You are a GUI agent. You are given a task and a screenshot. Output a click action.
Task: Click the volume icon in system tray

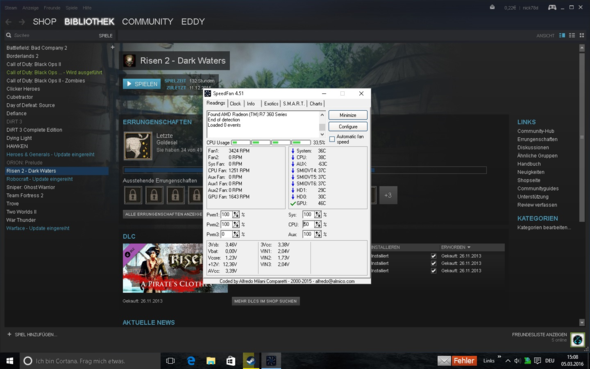[x=517, y=361]
